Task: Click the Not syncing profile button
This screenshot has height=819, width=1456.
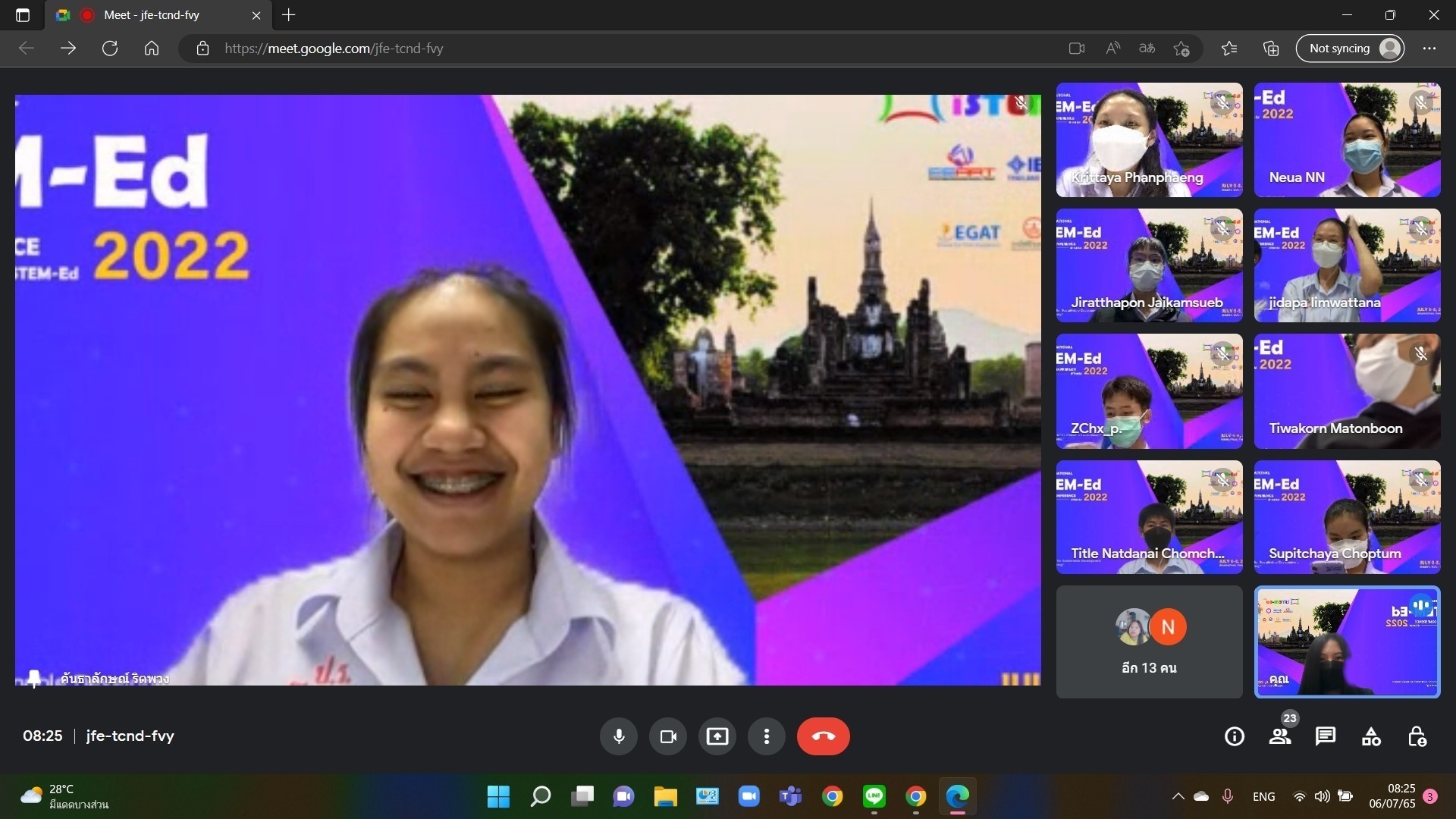Action: coord(1350,49)
